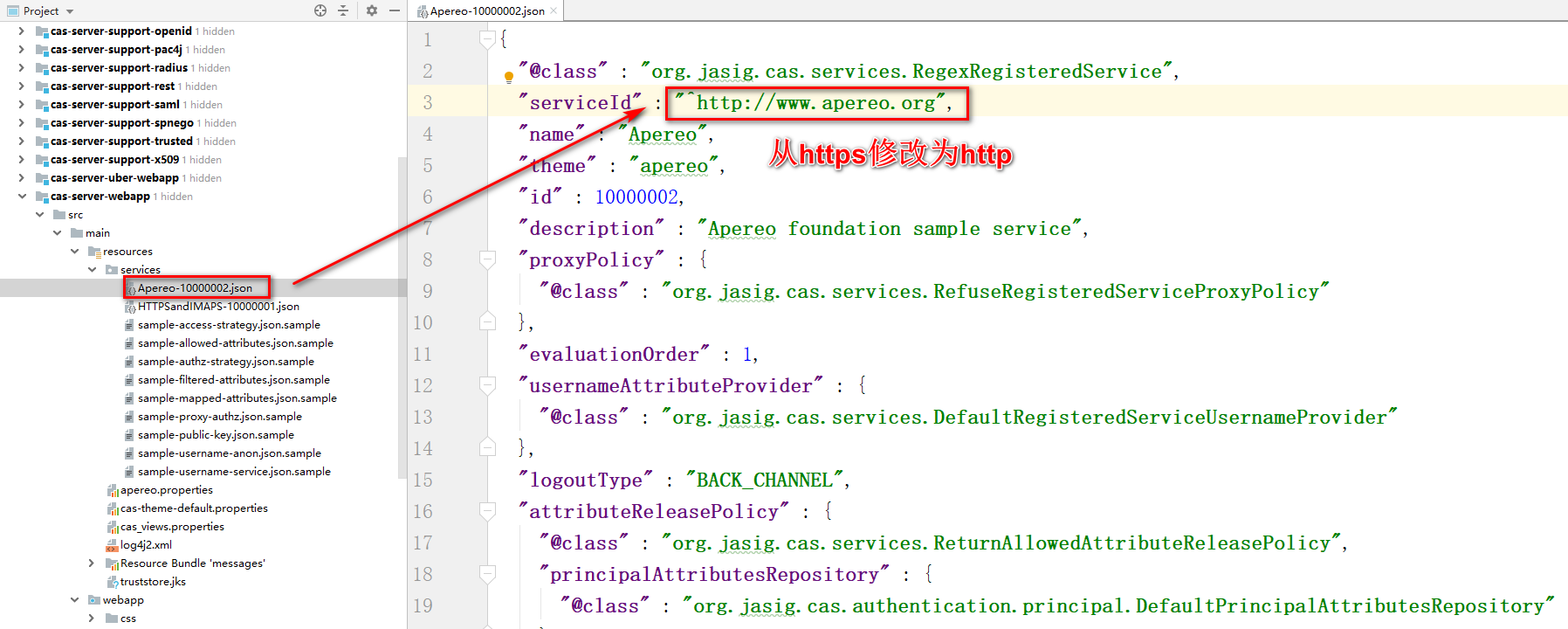Viewport: 1568px width, 629px height.
Task: Collapse the cas-server-webapp module
Action: [22, 197]
